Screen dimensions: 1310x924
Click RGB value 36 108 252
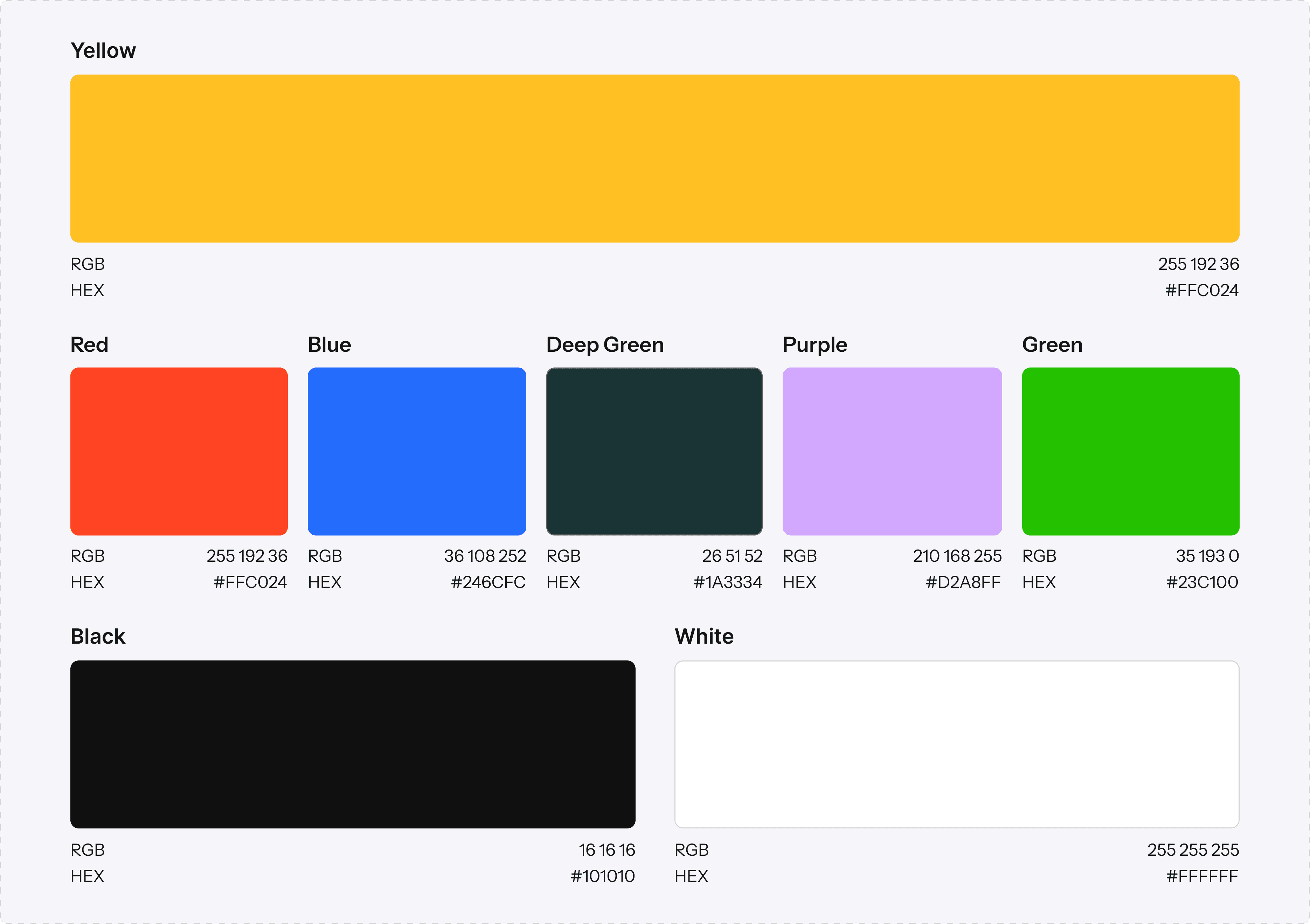click(485, 556)
